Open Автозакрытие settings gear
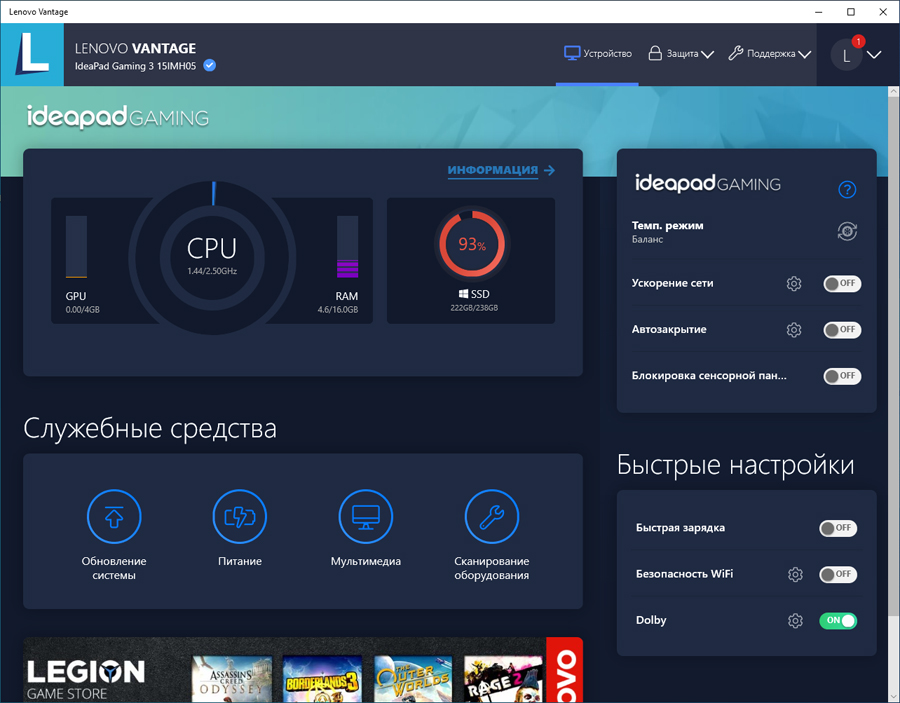Image resolution: width=900 pixels, height=703 pixels. [794, 330]
